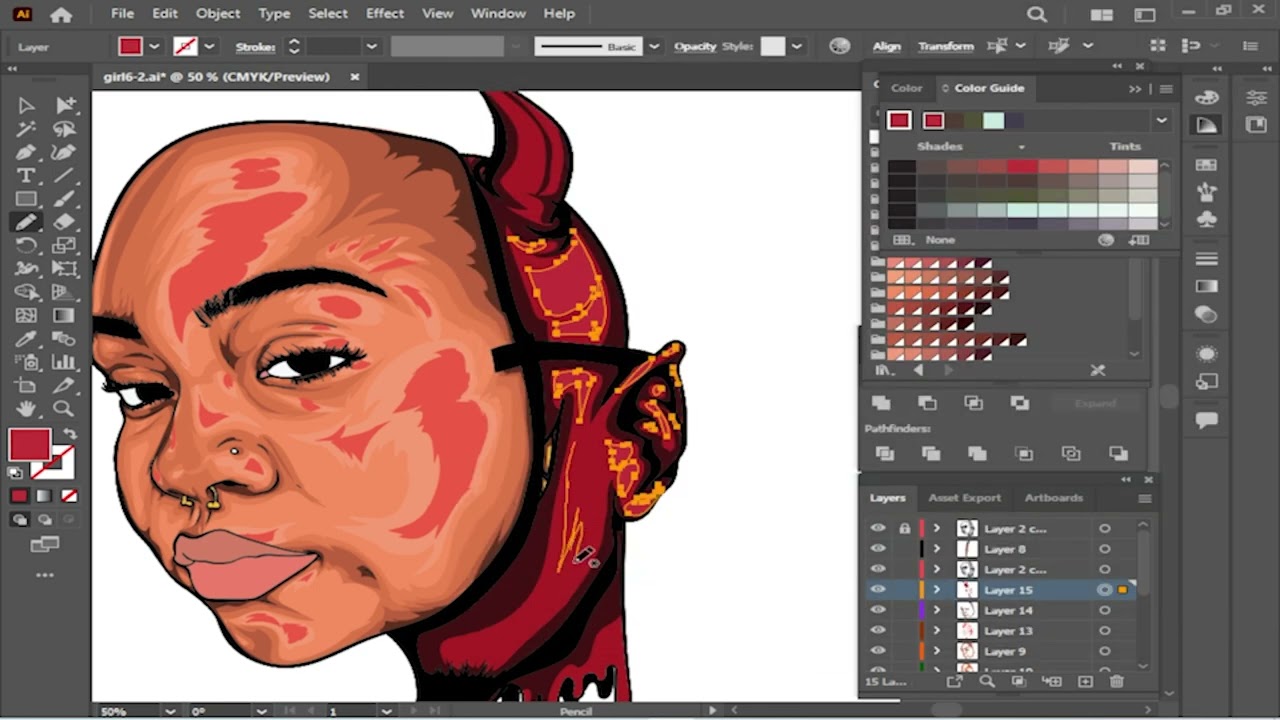1280x720 pixels.
Task: Select the Lasso tool
Action: click(x=65, y=128)
